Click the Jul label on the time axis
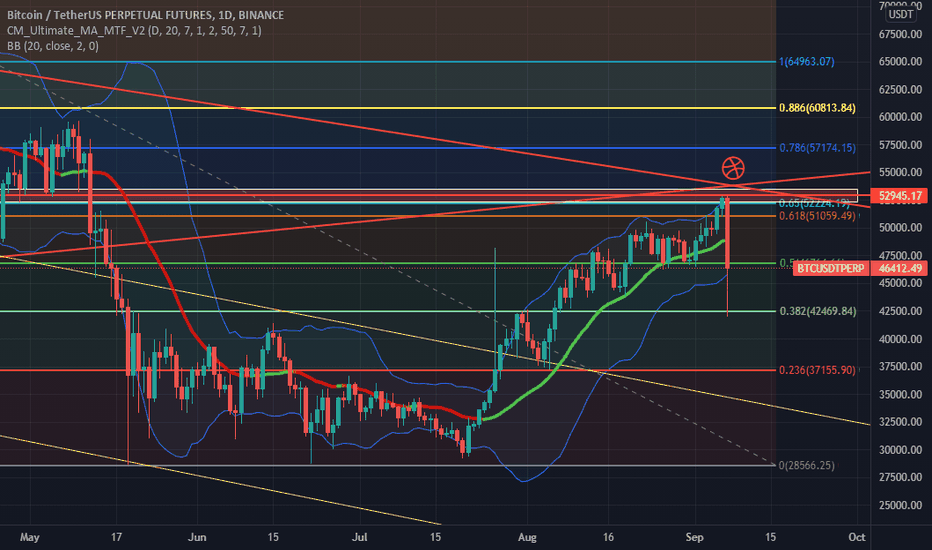This screenshot has width=932, height=550. click(360, 538)
